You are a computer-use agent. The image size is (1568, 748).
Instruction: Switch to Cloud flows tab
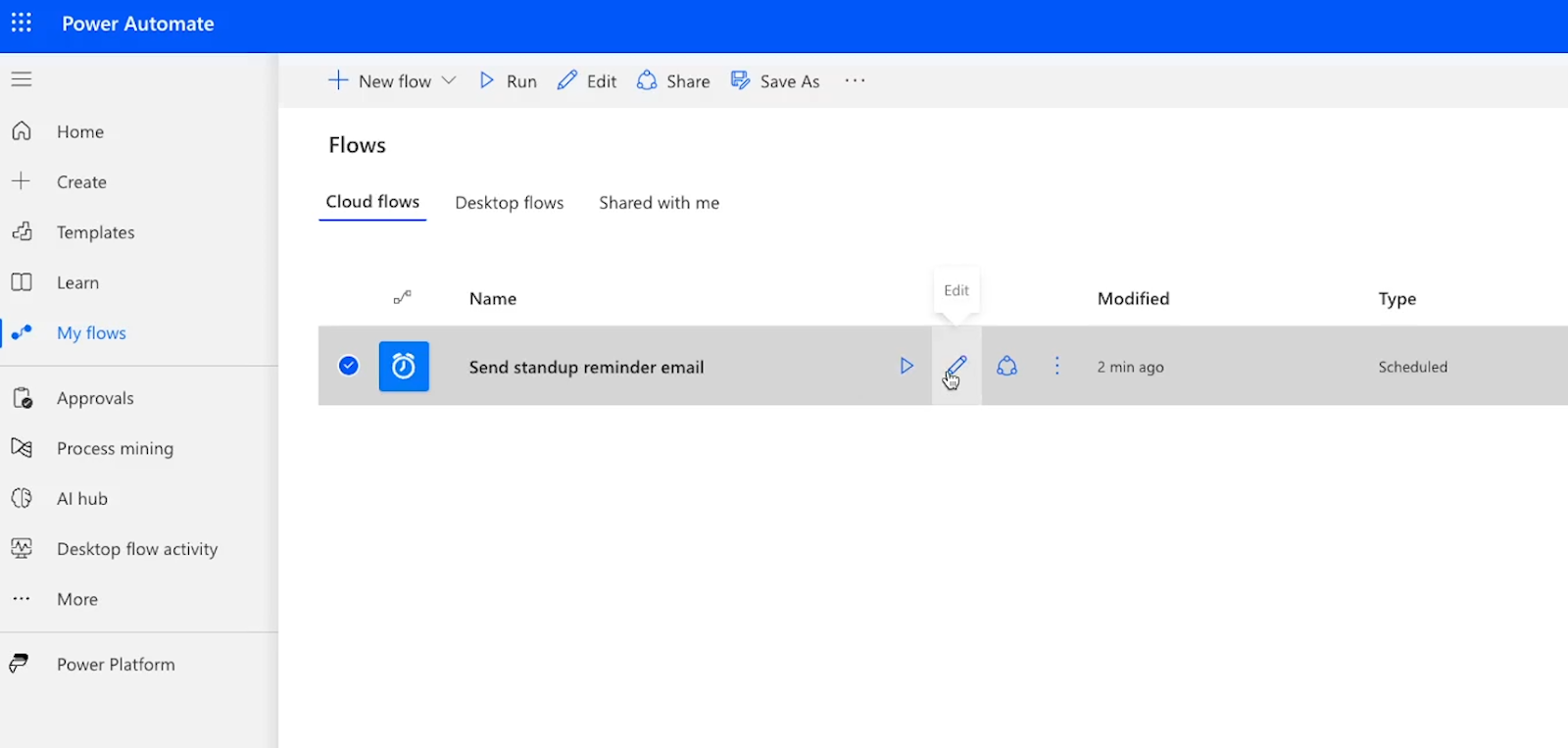[372, 201]
